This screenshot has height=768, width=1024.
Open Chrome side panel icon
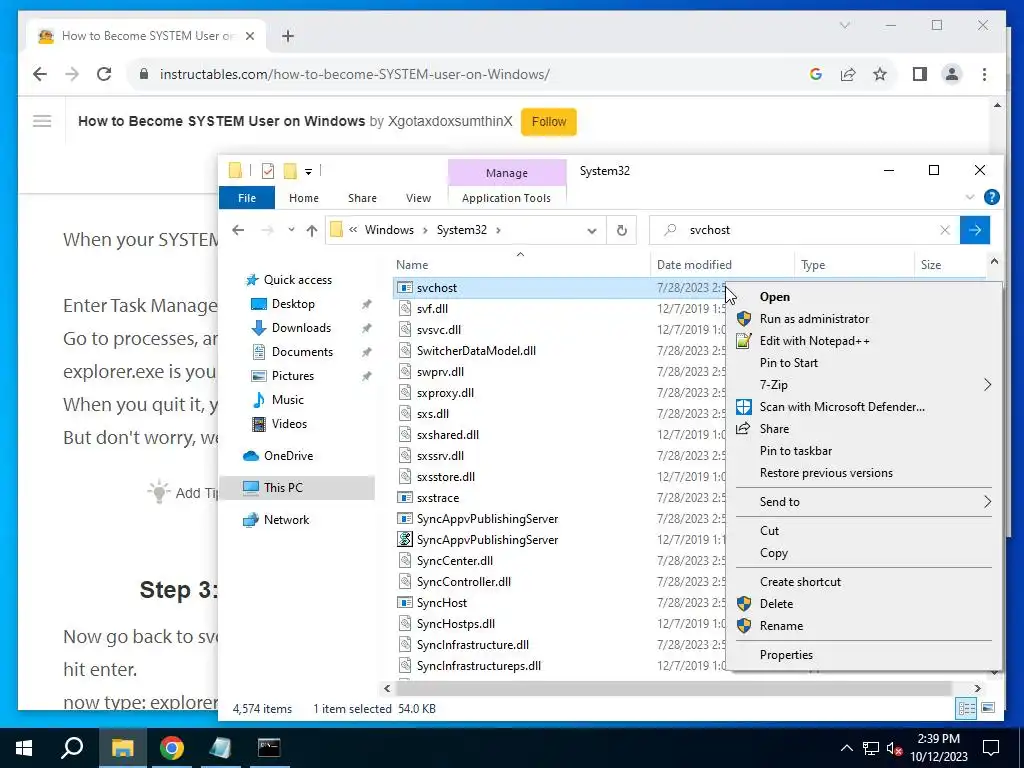[x=920, y=74]
